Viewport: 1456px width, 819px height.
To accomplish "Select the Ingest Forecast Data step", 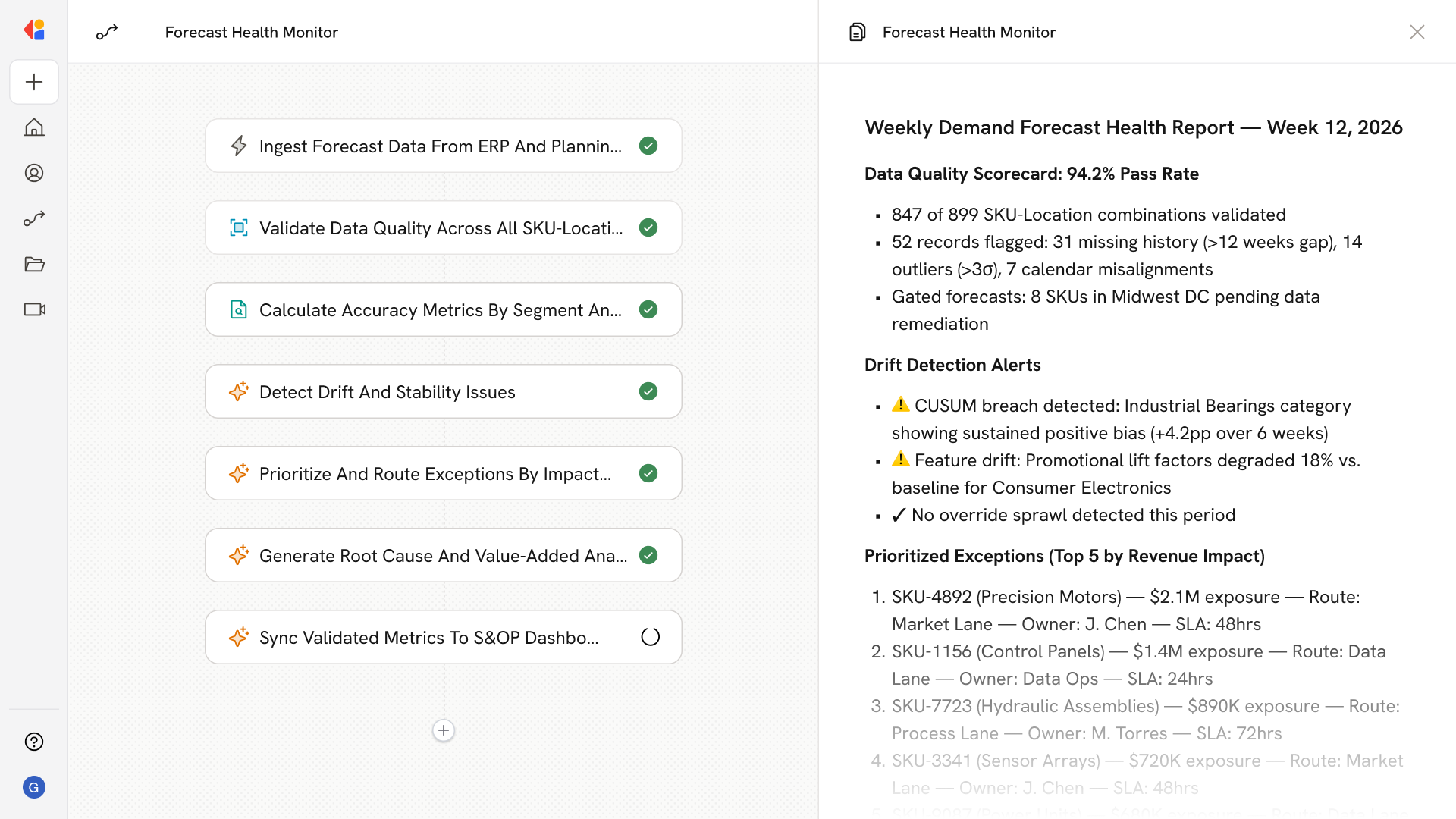I will coord(440,146).
